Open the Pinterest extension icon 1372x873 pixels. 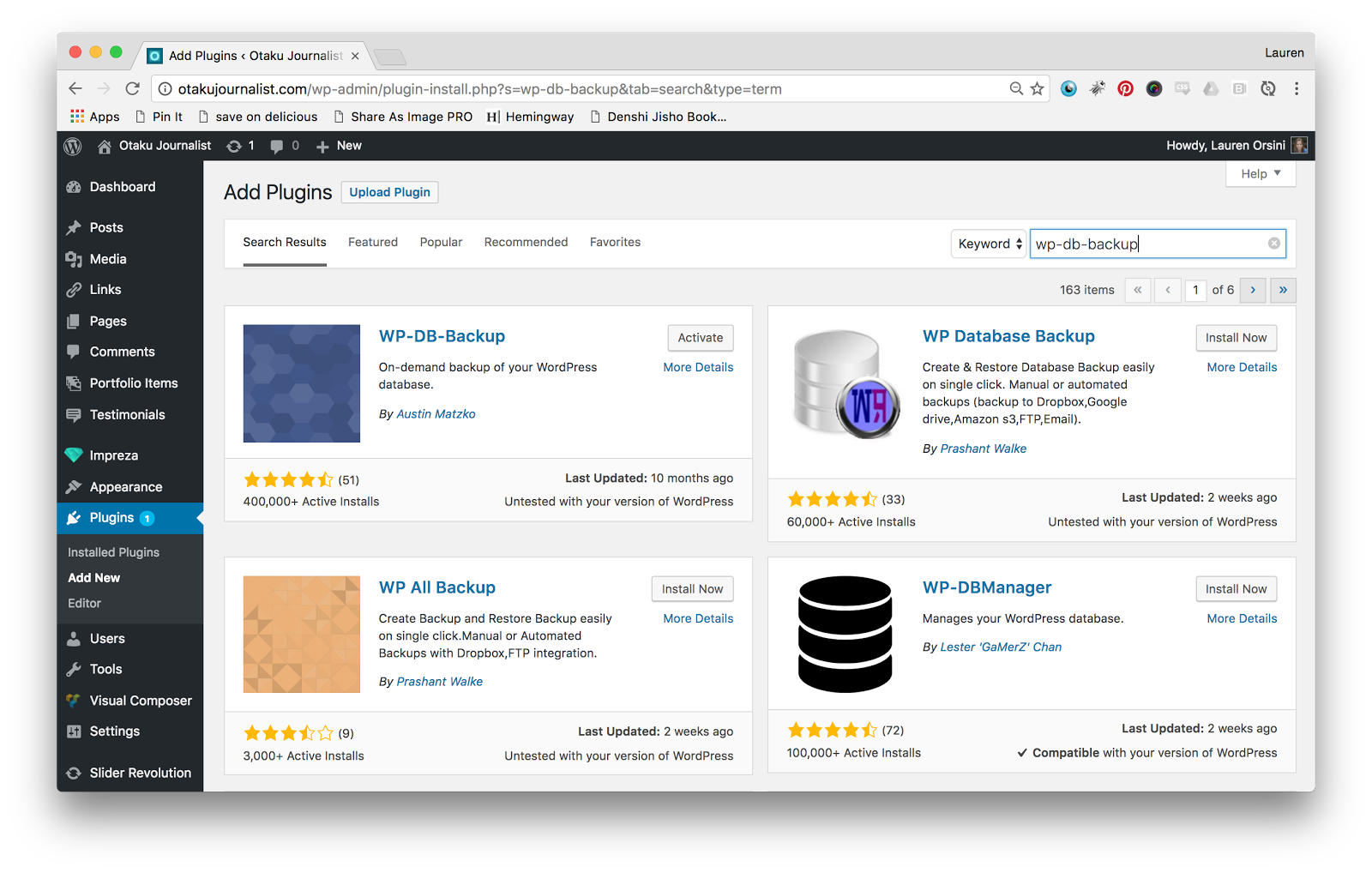point(1125,88)
